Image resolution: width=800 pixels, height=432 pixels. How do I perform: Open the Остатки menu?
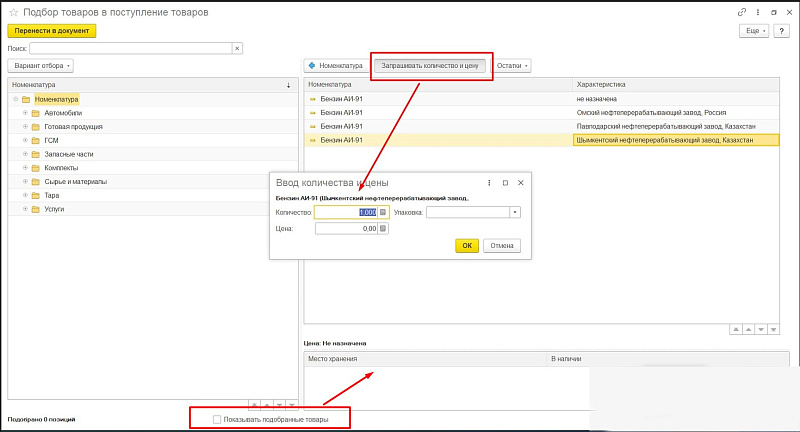pyautogui.click(x=513, y=66)
